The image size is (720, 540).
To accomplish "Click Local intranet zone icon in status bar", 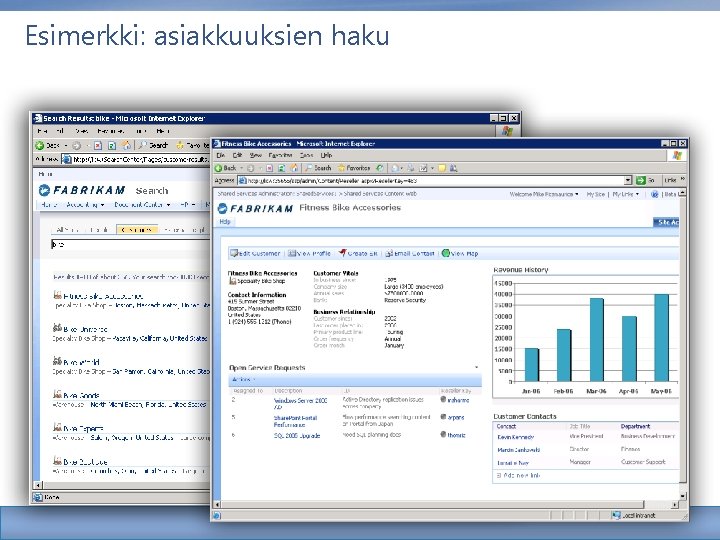I will click(616, 515).
